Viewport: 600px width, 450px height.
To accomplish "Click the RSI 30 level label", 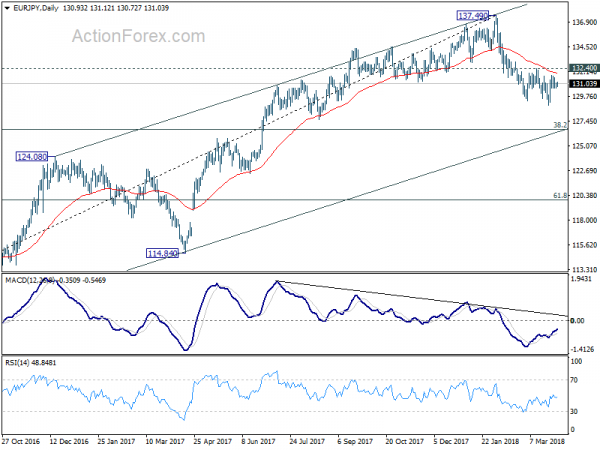I will [x=574, y=411].
